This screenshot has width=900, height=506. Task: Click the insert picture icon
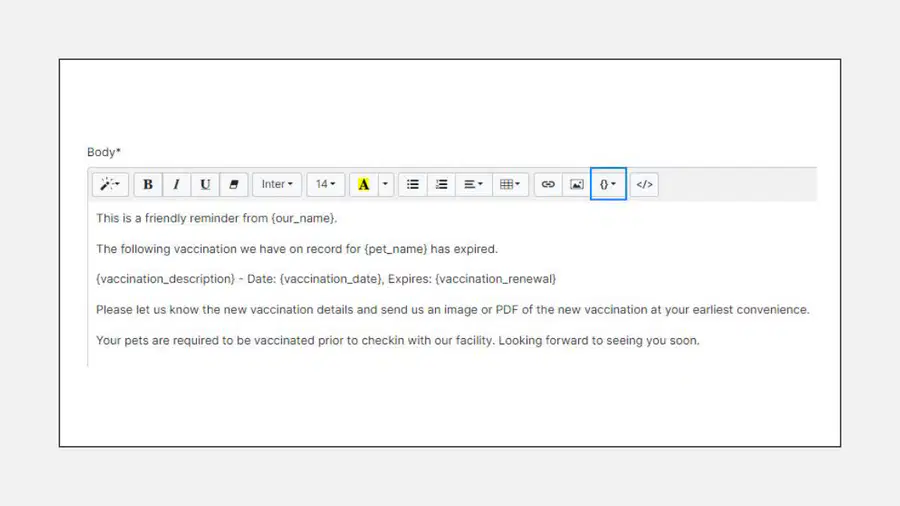coord(576,184)
